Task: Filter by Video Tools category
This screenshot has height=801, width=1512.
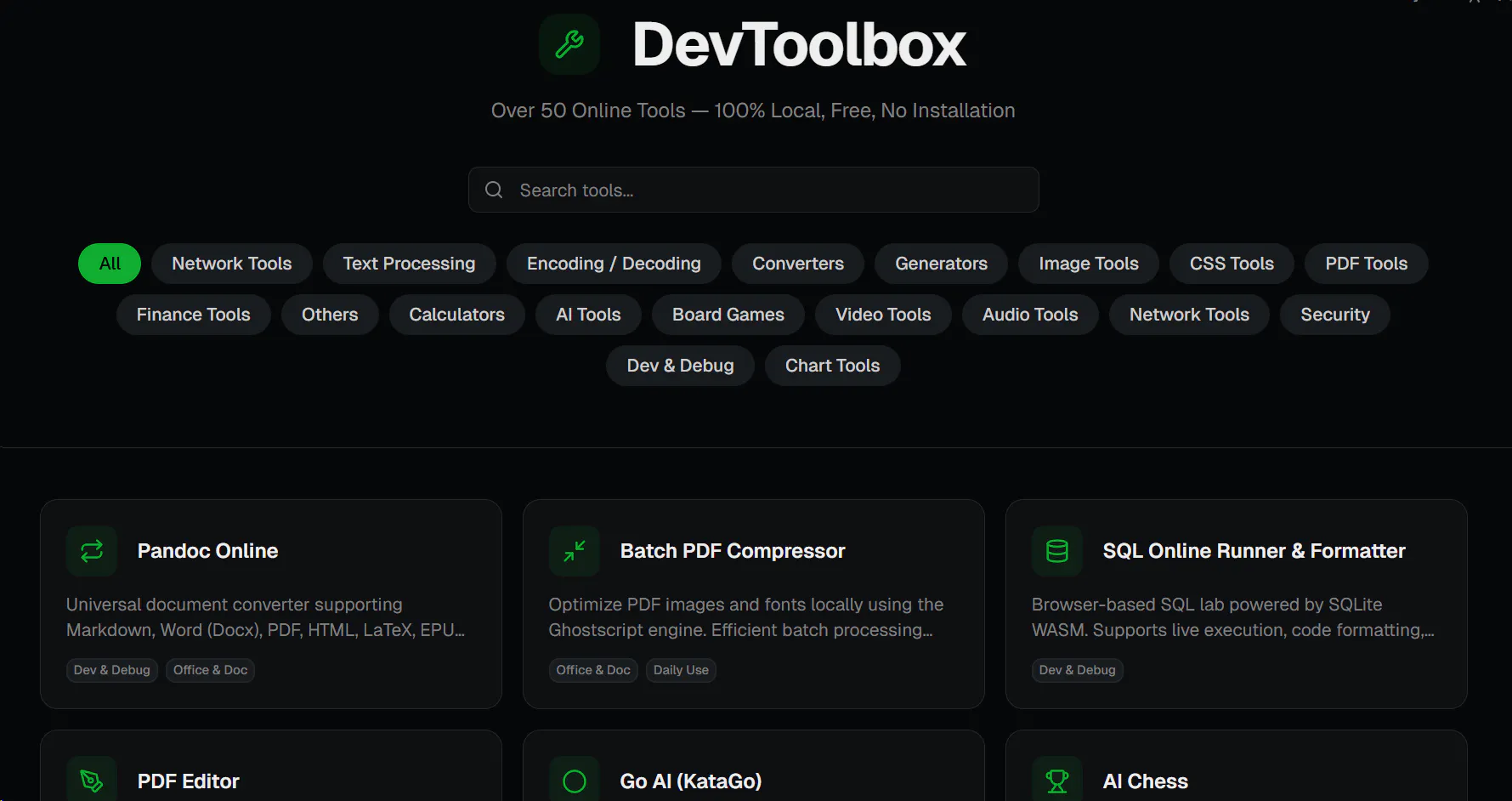Action: pos(883,315)
